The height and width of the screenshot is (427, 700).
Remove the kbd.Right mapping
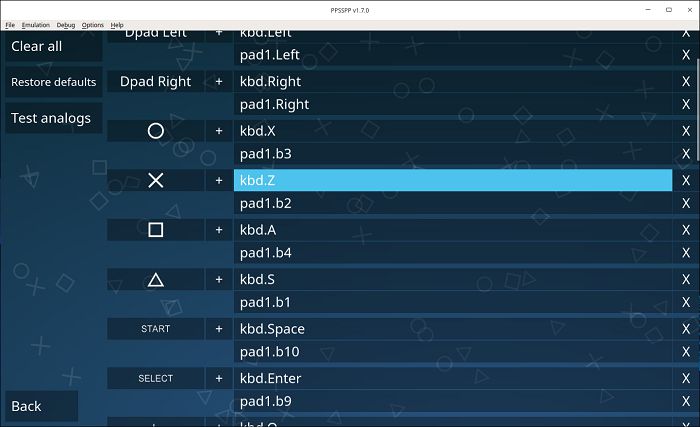tap(686, 81)
